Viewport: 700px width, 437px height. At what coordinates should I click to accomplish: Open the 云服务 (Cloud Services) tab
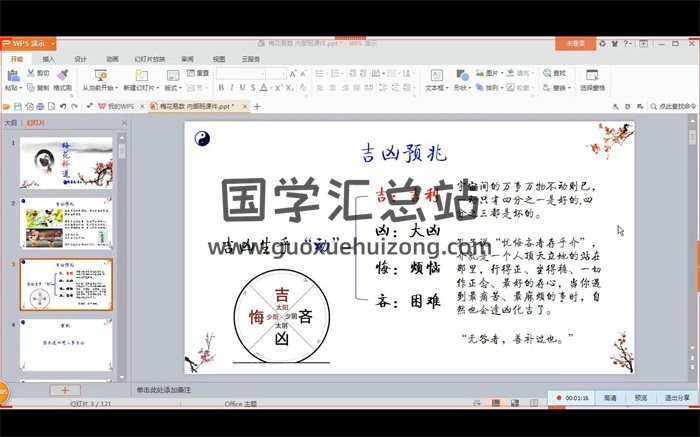(x=251, y=59)
